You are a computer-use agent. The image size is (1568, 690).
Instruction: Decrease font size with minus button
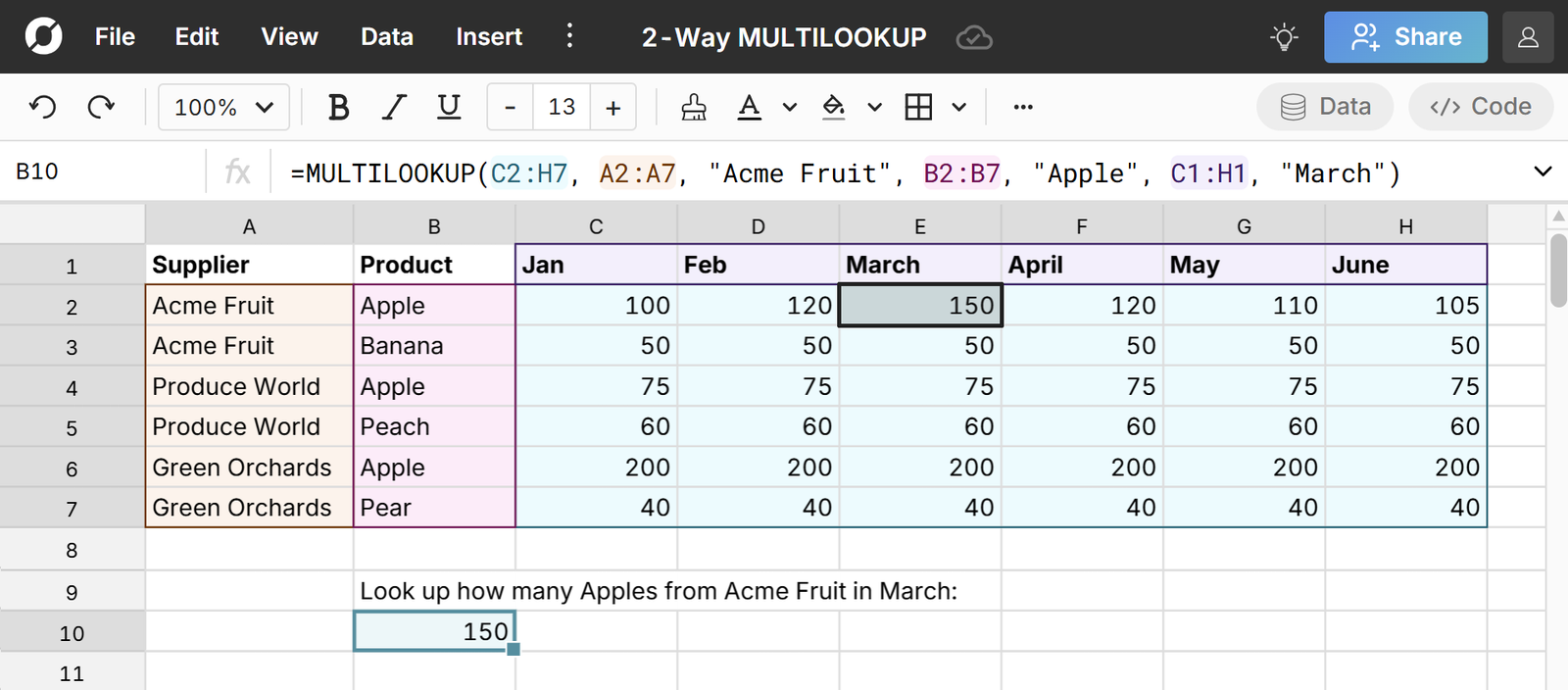pyautogui.click(x=510, y=107)
